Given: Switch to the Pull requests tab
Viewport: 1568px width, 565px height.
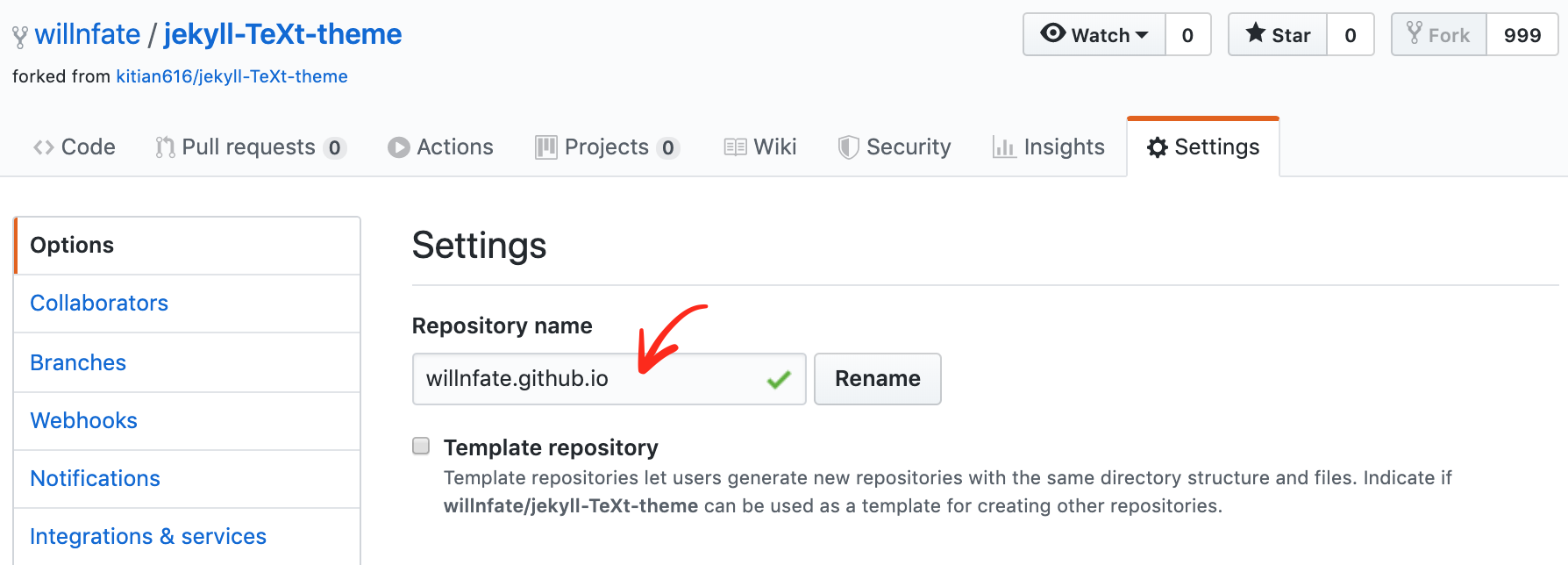Looking at the screenshot, I should pos(251,147).
